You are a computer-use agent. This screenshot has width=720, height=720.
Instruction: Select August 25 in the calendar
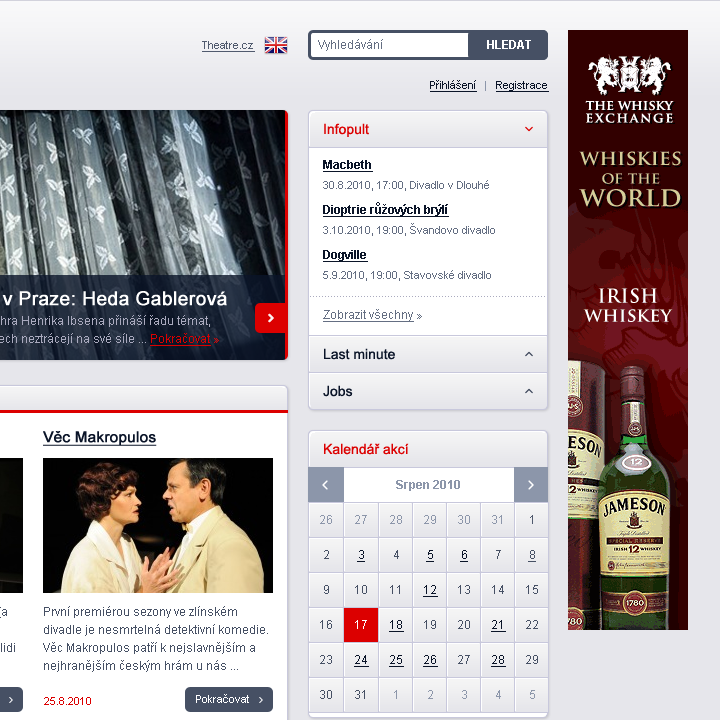point(396,660)
